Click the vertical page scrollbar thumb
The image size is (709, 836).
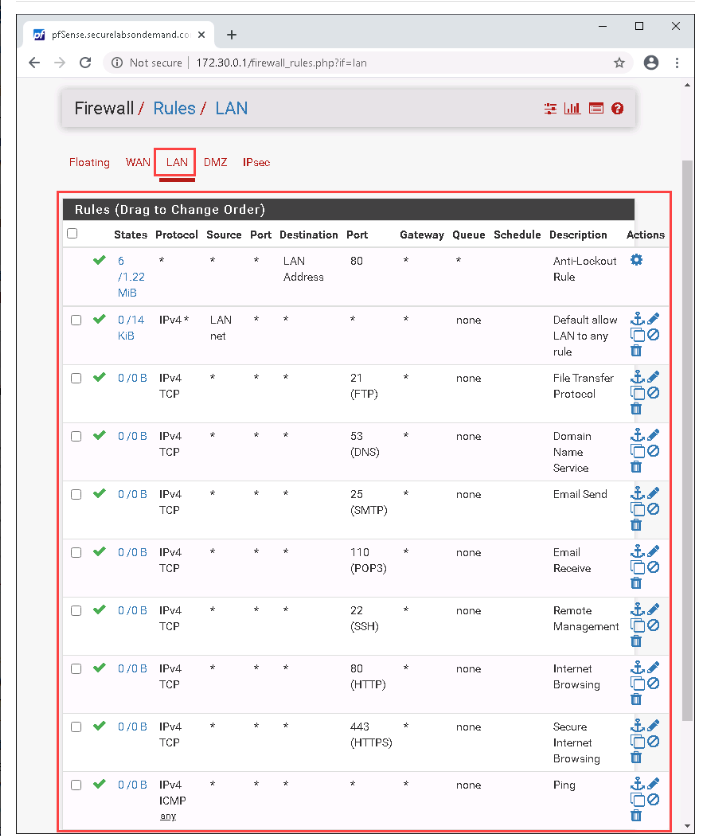(687, 440)
